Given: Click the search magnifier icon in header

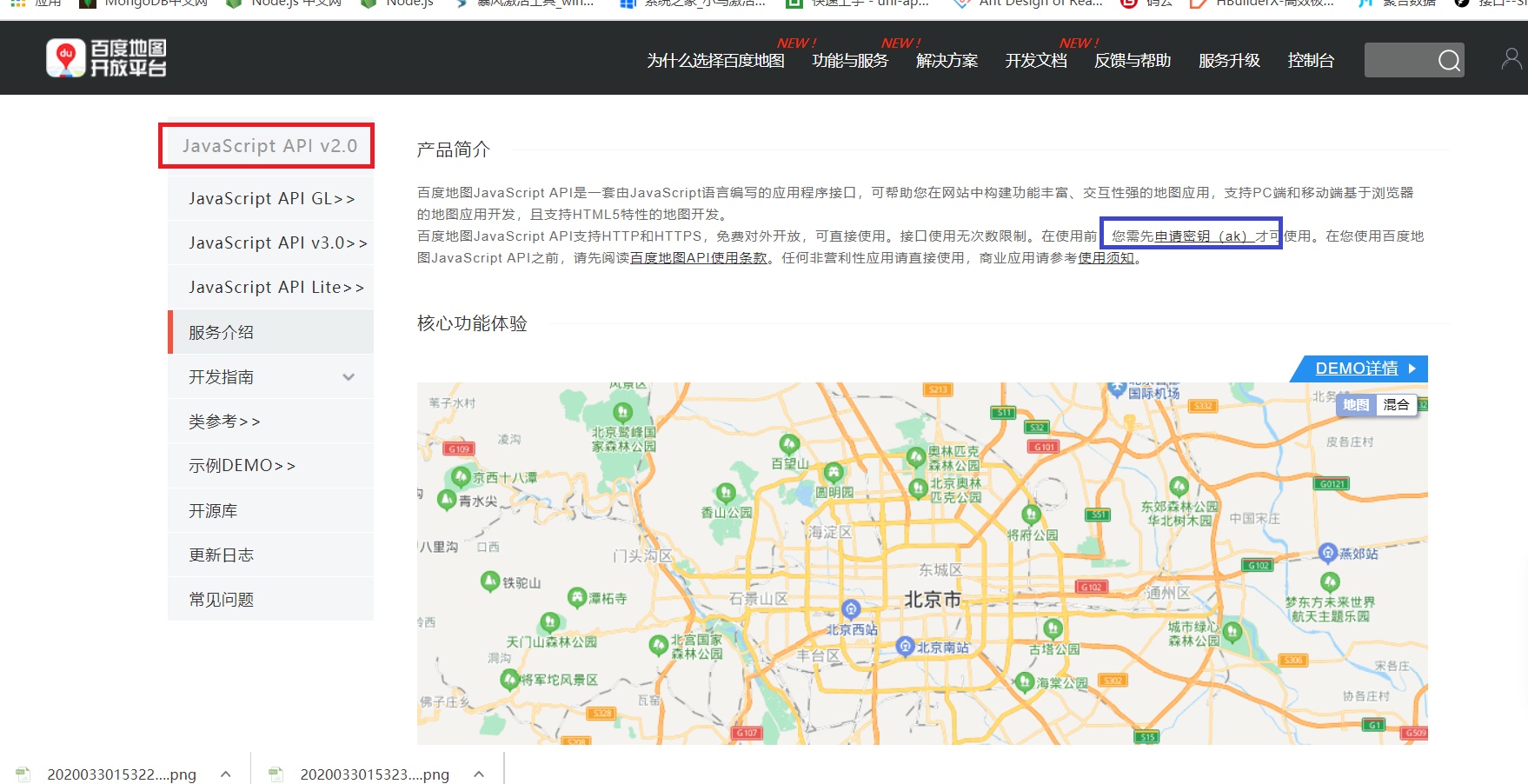Looking at the screenshot, I should tap(1448, 60).
